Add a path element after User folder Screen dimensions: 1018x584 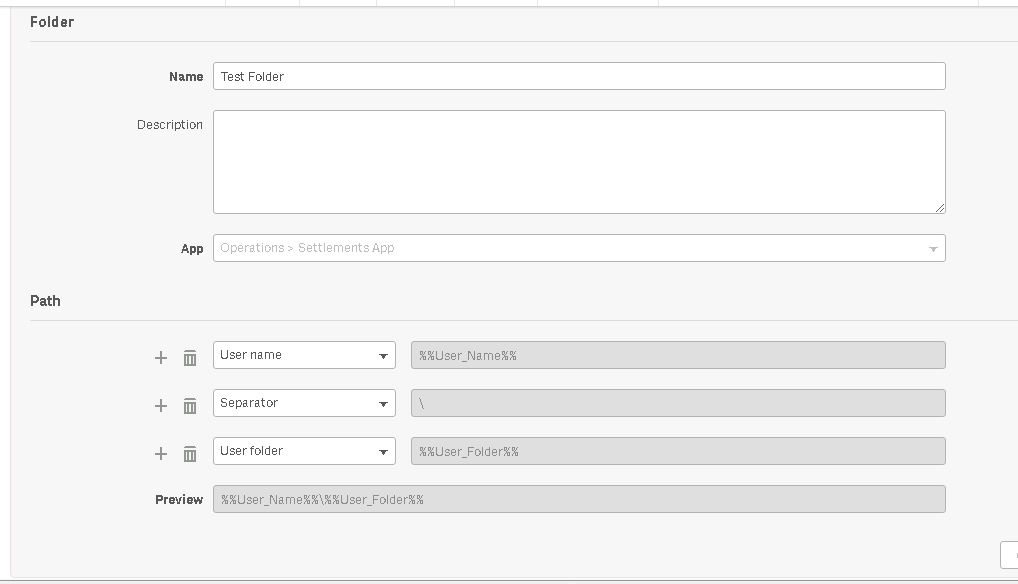pos(160,453)
